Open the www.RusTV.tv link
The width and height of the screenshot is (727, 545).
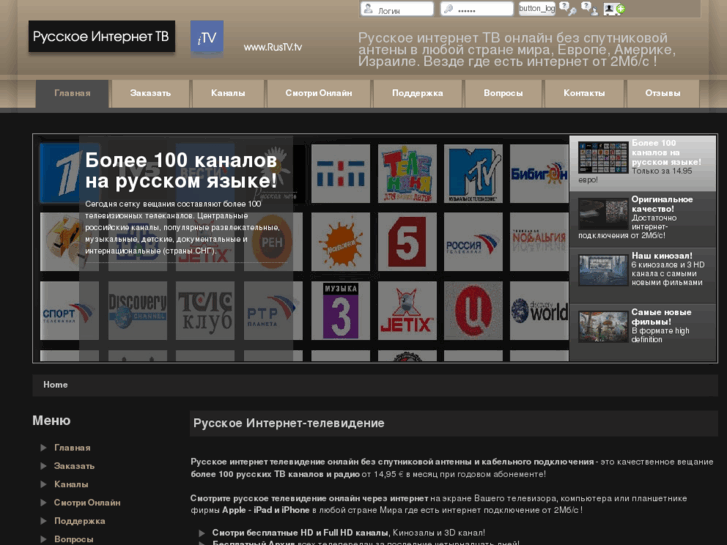click(x=273, y=47)
